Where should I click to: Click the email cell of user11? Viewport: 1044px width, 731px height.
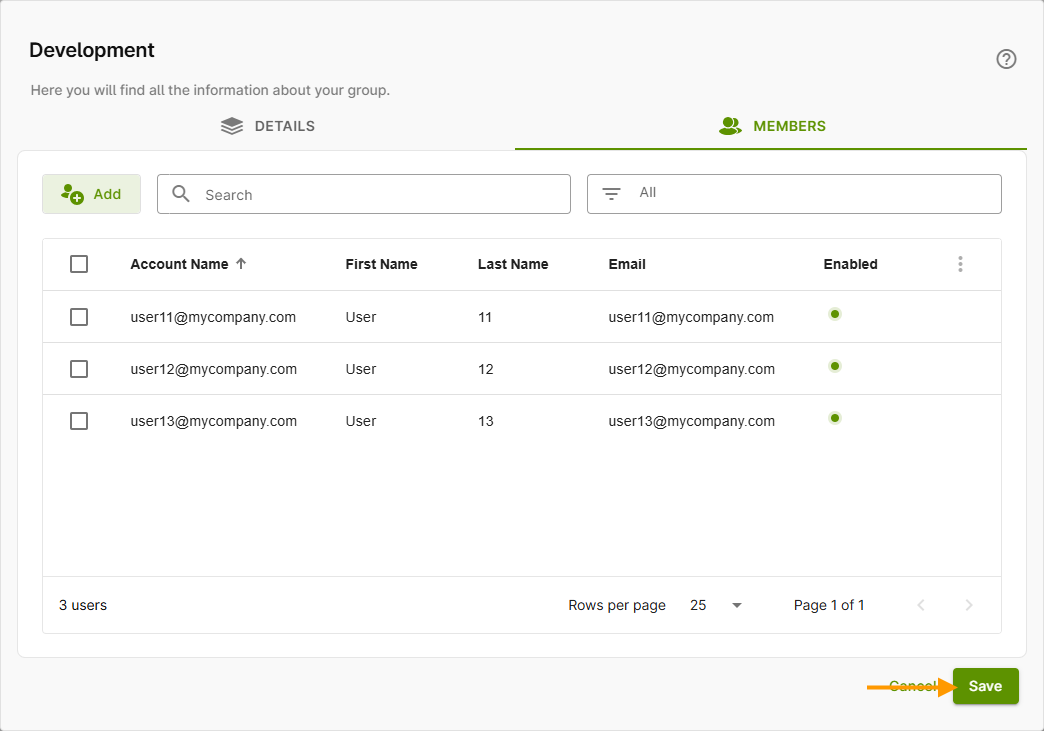click(x=691, y=317)
